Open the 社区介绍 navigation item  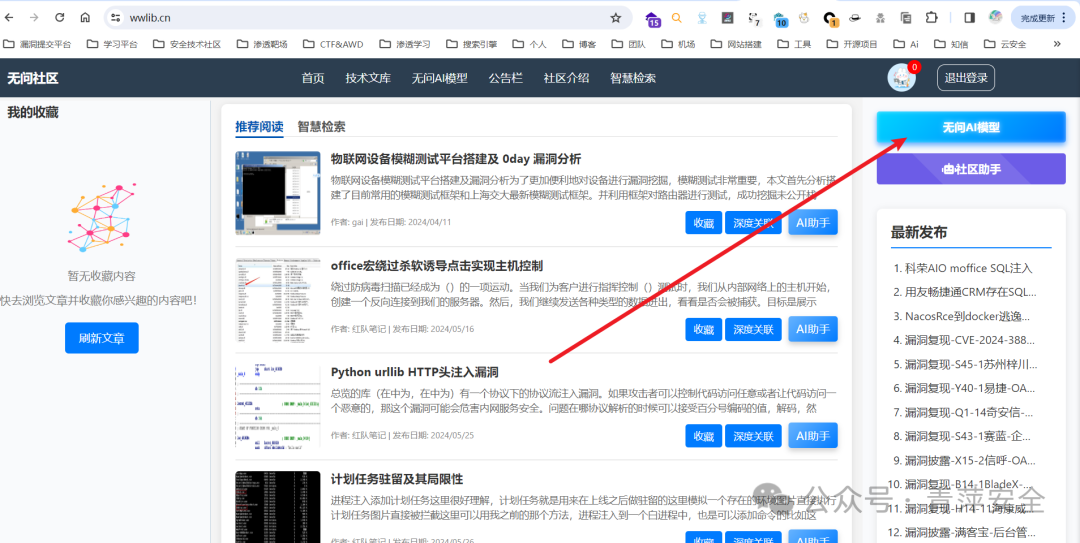566,78
